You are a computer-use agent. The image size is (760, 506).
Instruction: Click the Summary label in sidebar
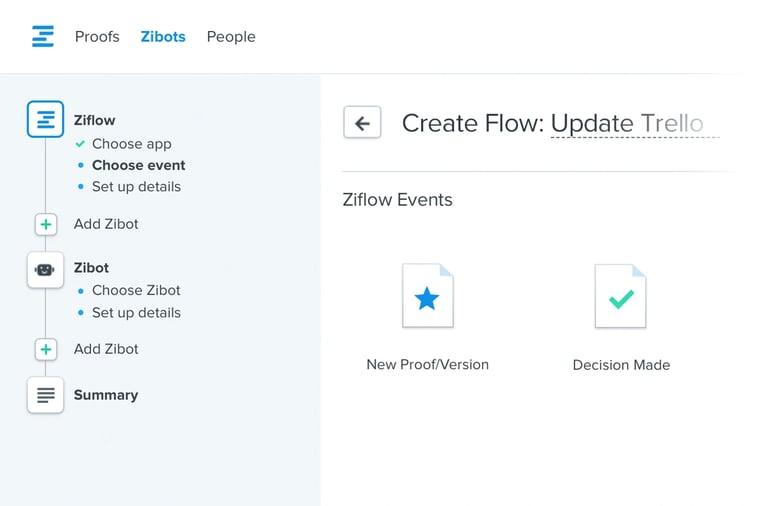(106, 395)
